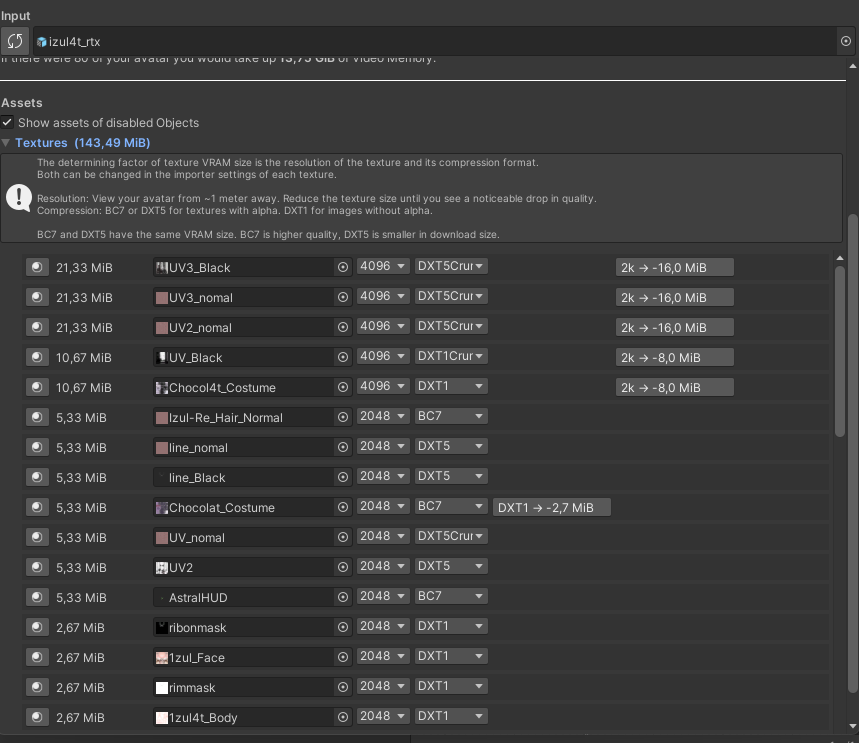Open object picker for izul4t_rtx input
The height and width of the screenshot is (743, 859).
(x=846, y=41)
